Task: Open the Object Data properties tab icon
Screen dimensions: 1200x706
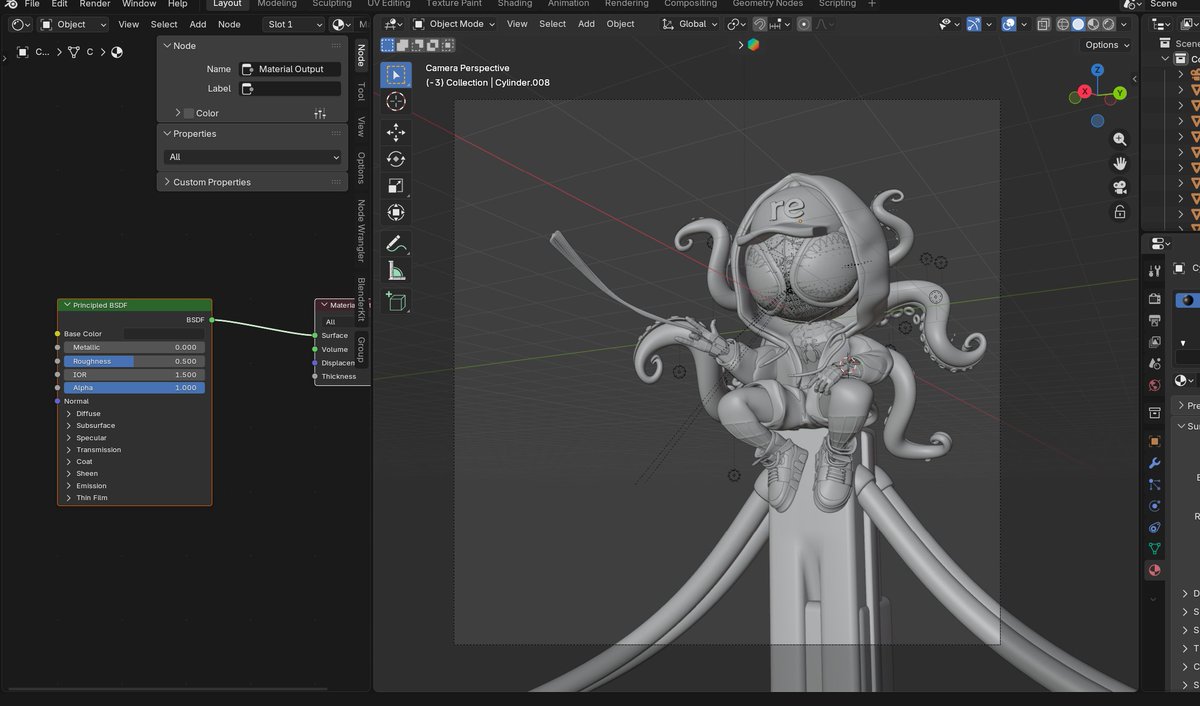Action: pyautogui.click(x=1154, y=548)
